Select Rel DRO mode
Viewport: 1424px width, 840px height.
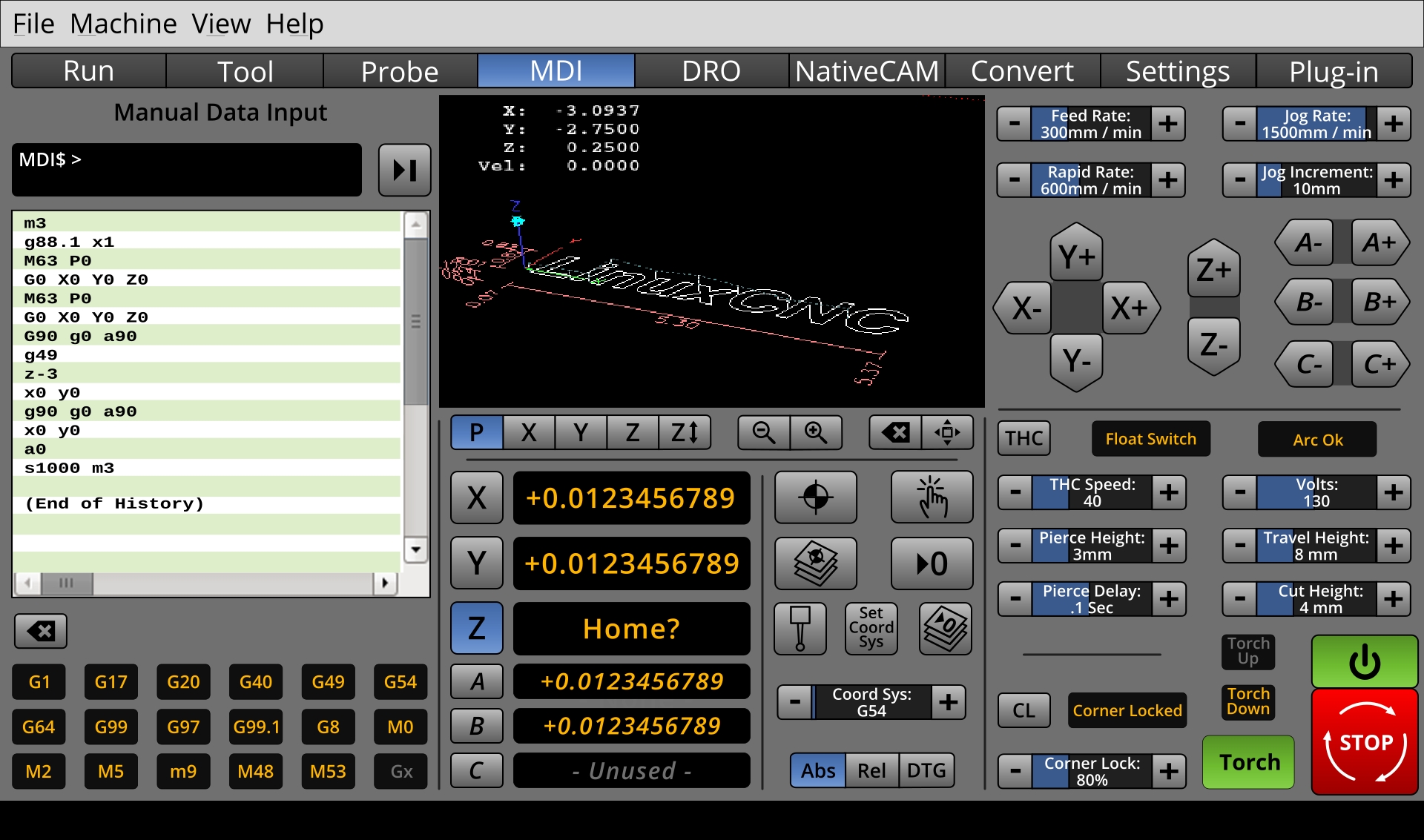point(871,770)
